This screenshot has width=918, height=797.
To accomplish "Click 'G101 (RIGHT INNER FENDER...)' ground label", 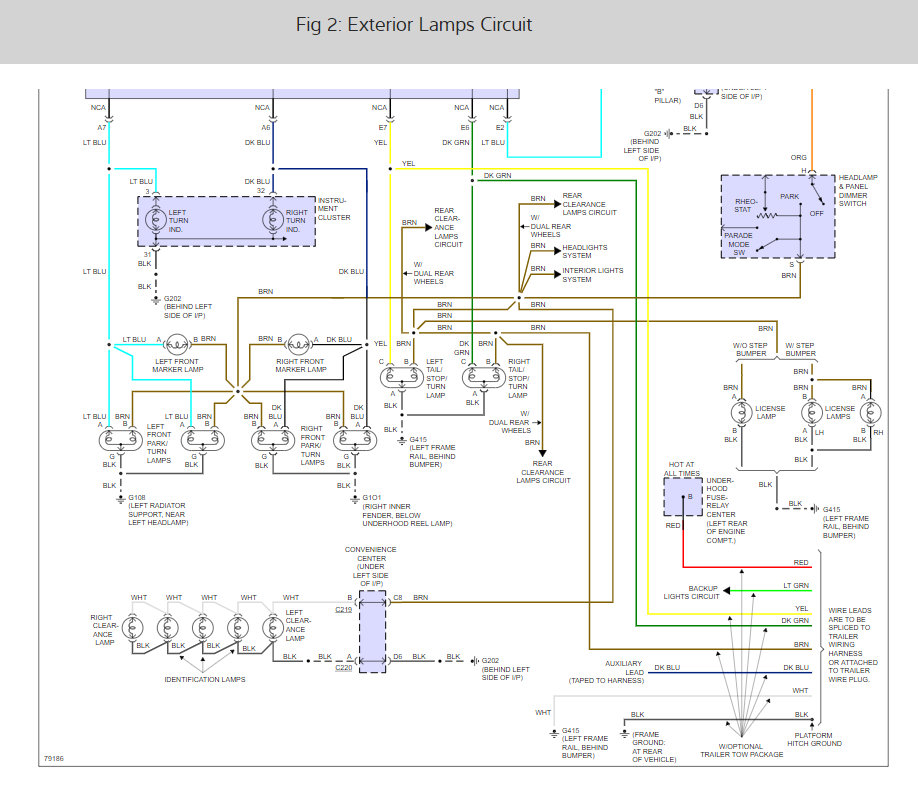I will (407, 510).
